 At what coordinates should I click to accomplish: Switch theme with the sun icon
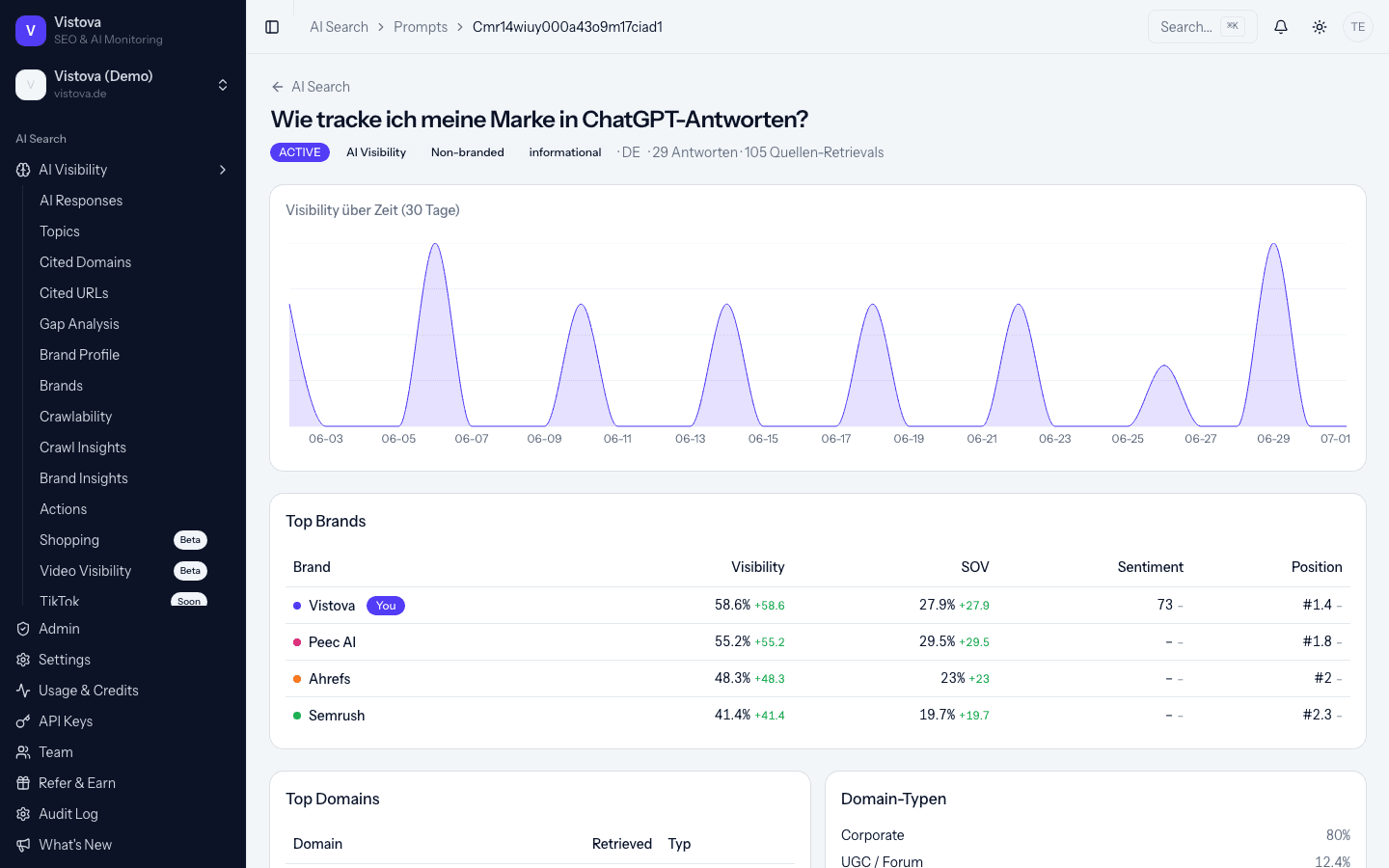pyautogui.click(x=1320, y=27)
